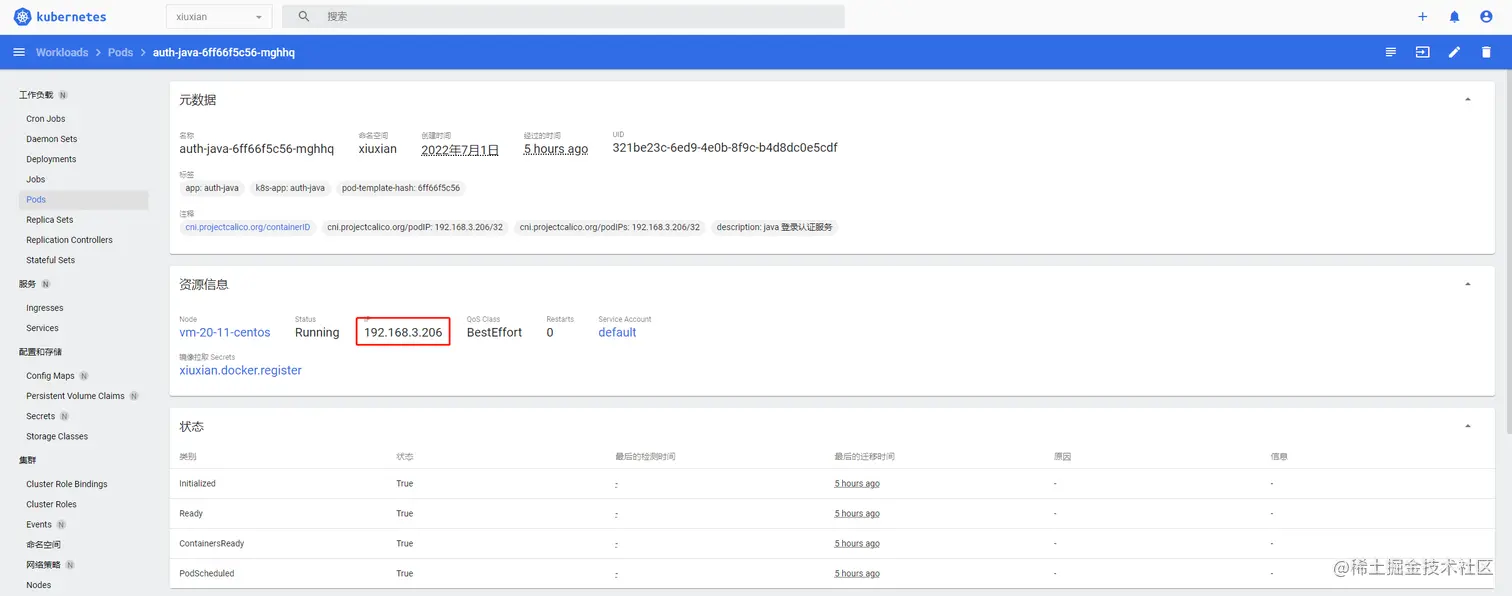
Task: Open Nodes in sidebar
Action: point(39,585)
